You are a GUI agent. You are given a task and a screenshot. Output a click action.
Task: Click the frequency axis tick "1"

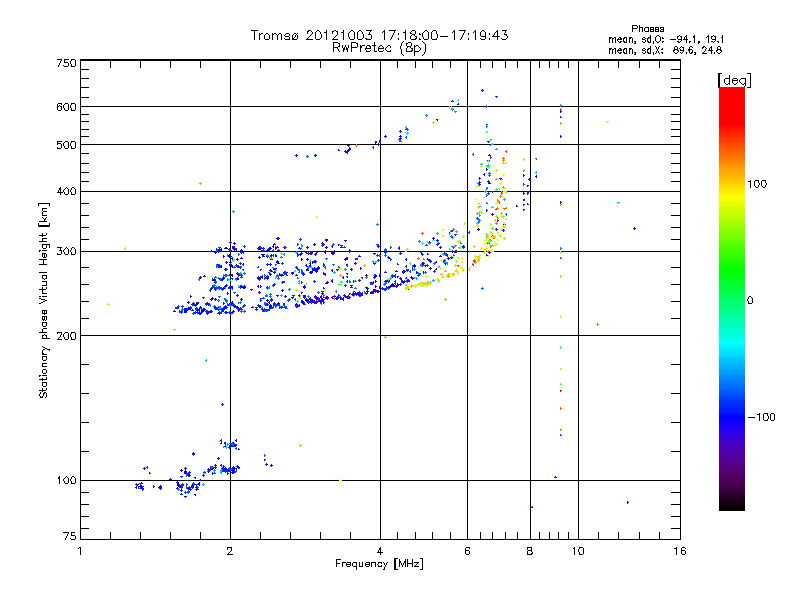coord(80,551)
